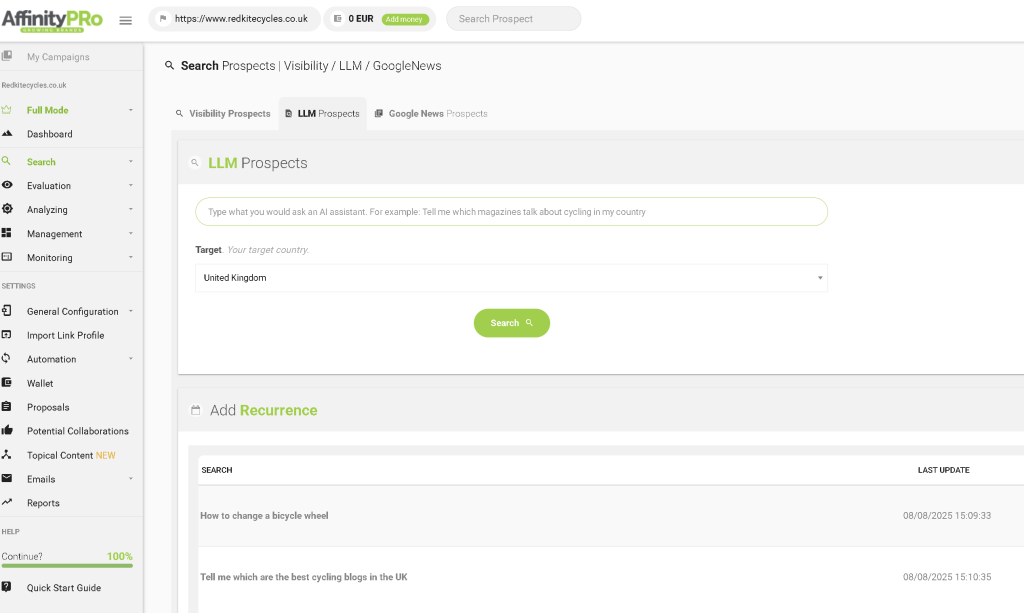1024x613 pixels.
Task: Switch to Google News Prospects tab
Action: (431, 114)
